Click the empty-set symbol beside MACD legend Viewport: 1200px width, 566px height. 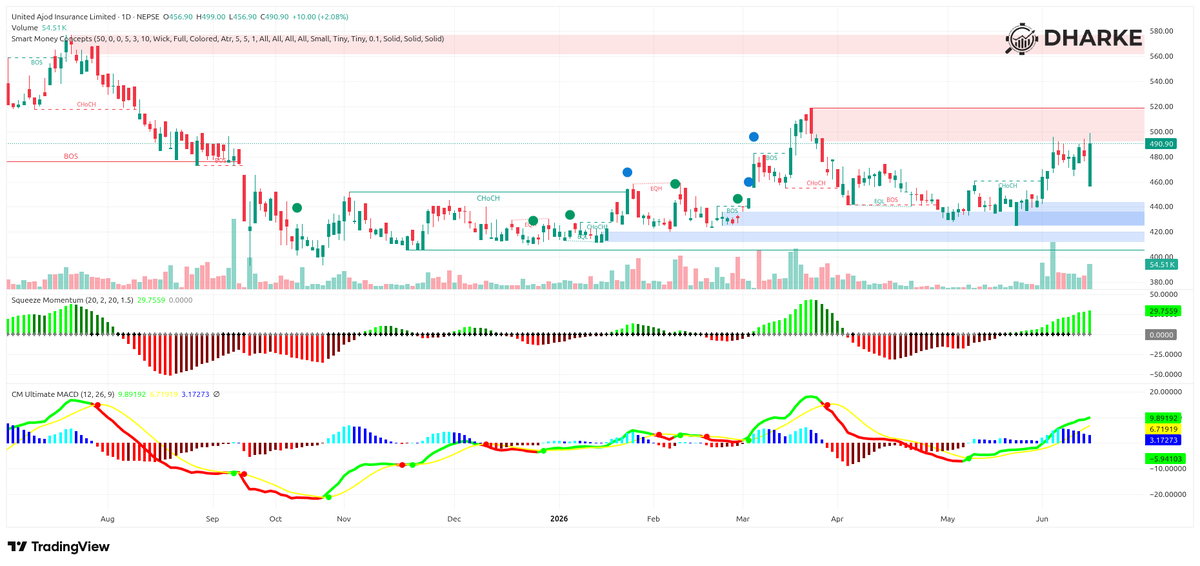click(217, 394)
